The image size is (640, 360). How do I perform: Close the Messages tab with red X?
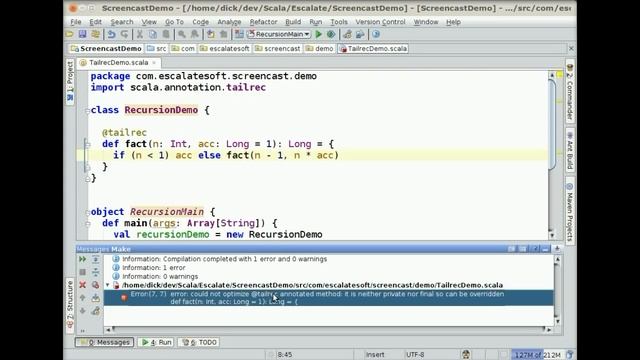coord(82,285)
